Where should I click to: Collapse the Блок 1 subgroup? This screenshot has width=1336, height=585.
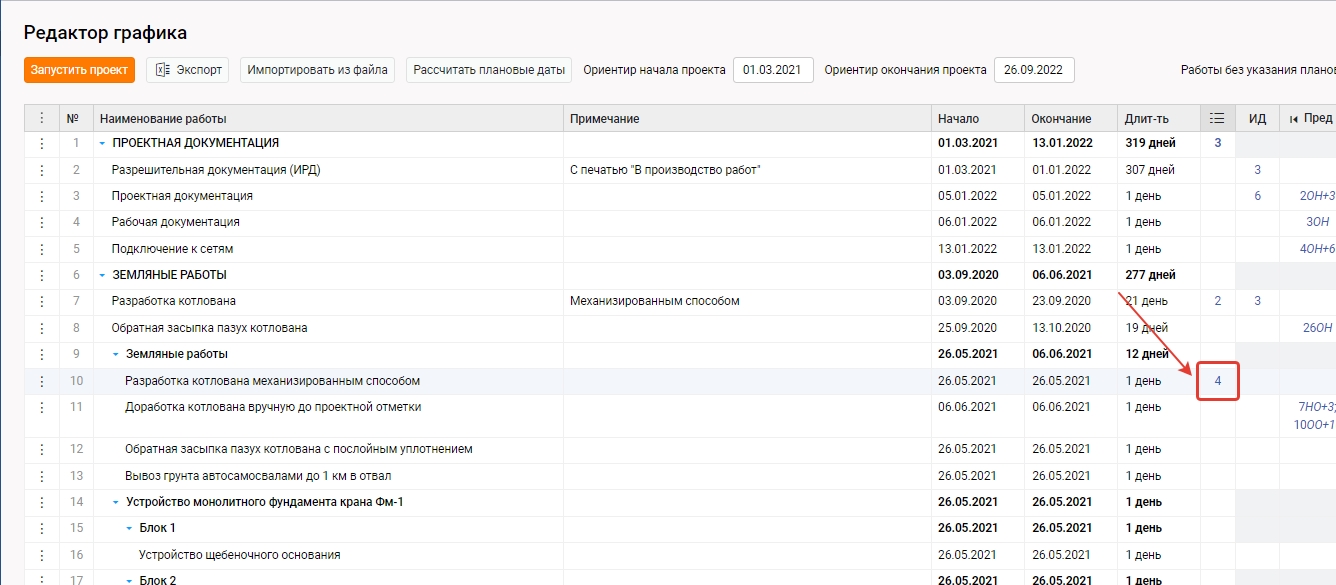tap(129, 528)
